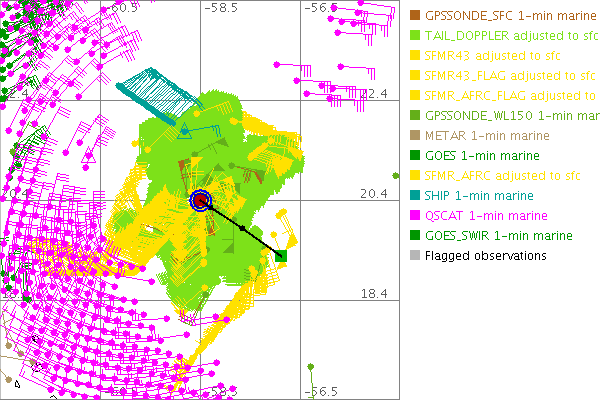600x400 pixels.
Task: Click the black midpoint dot on track line
Action: 242,229
